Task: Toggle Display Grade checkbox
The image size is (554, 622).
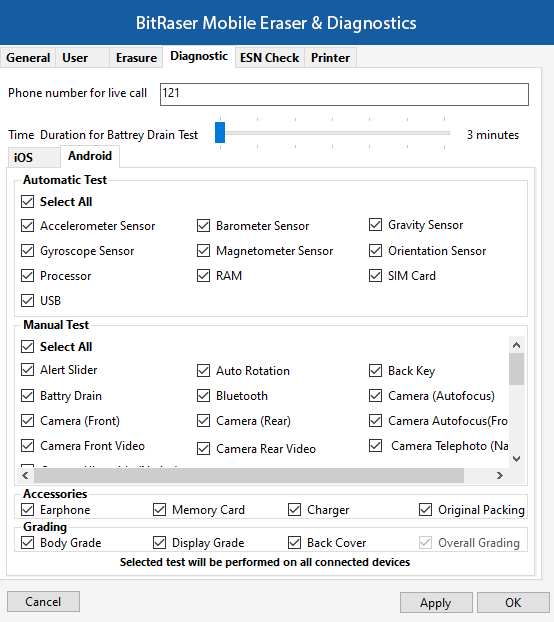Action: pos(159,542)
